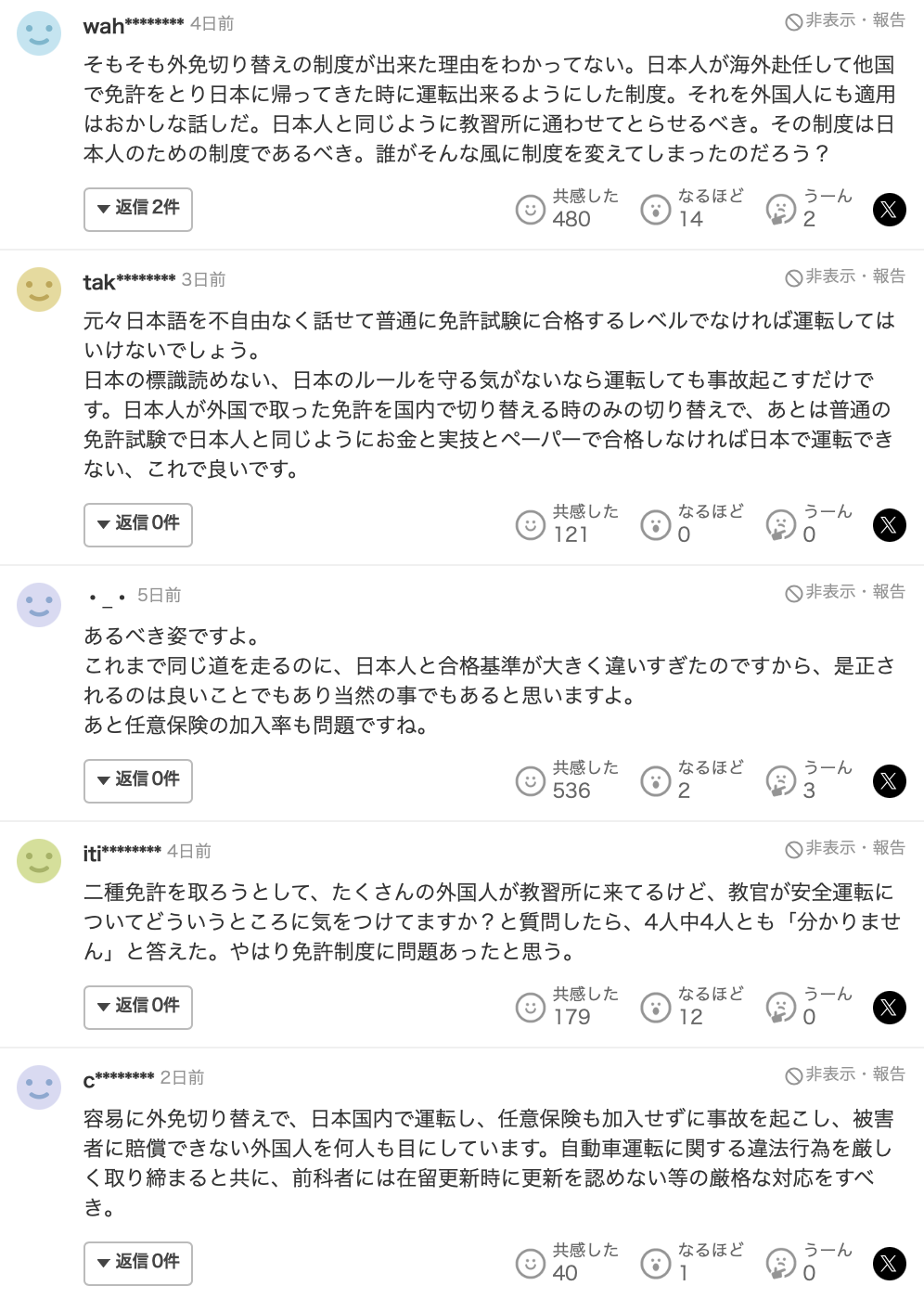Click 非表示・報告 on wah's comment
The image size is (924, 1299).
tap(845, 20)
